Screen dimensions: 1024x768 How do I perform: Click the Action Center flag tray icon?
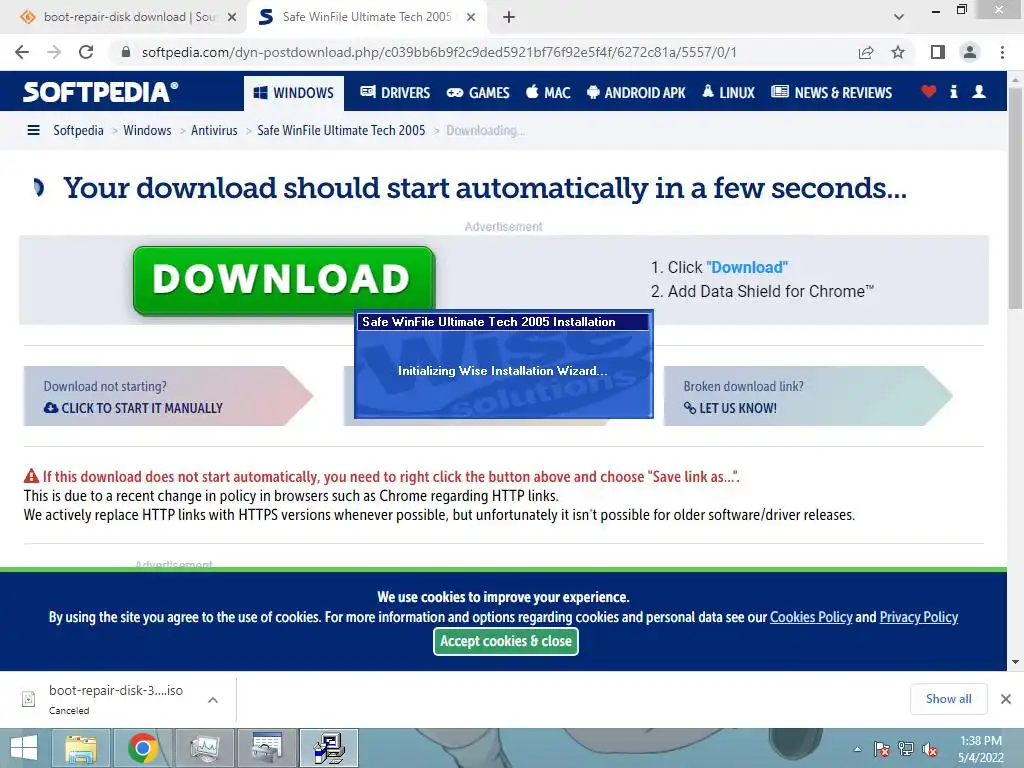click(x=882, y=749)
